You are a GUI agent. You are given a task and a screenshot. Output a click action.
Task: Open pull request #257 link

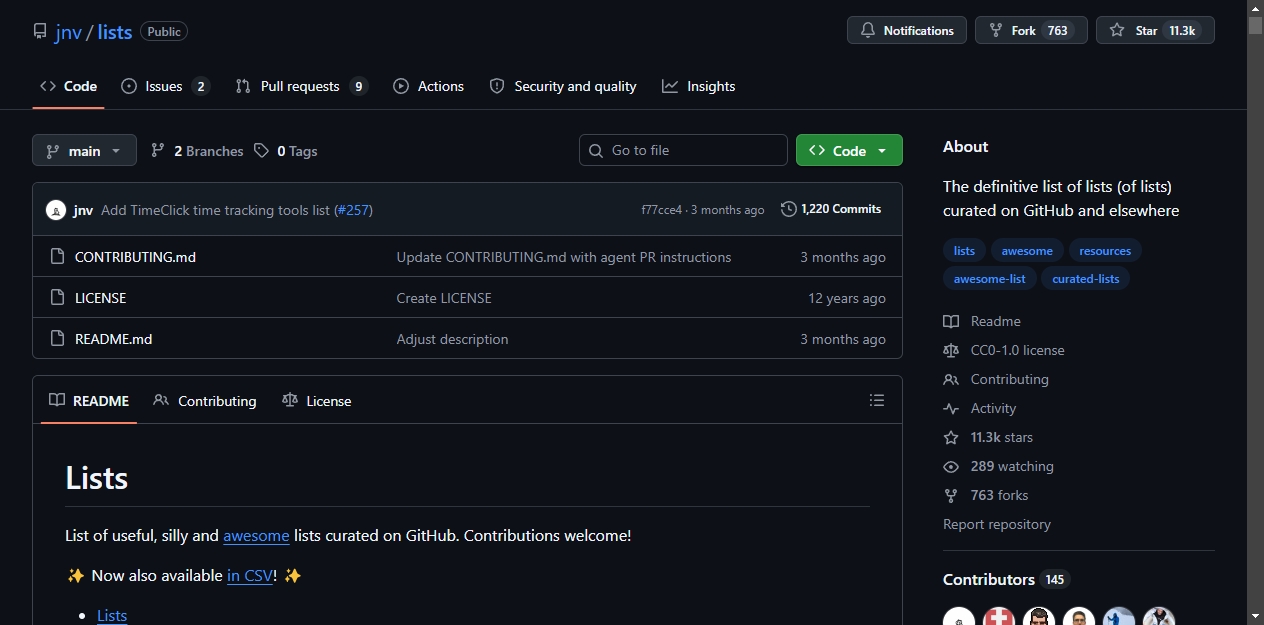click(352, 210)
